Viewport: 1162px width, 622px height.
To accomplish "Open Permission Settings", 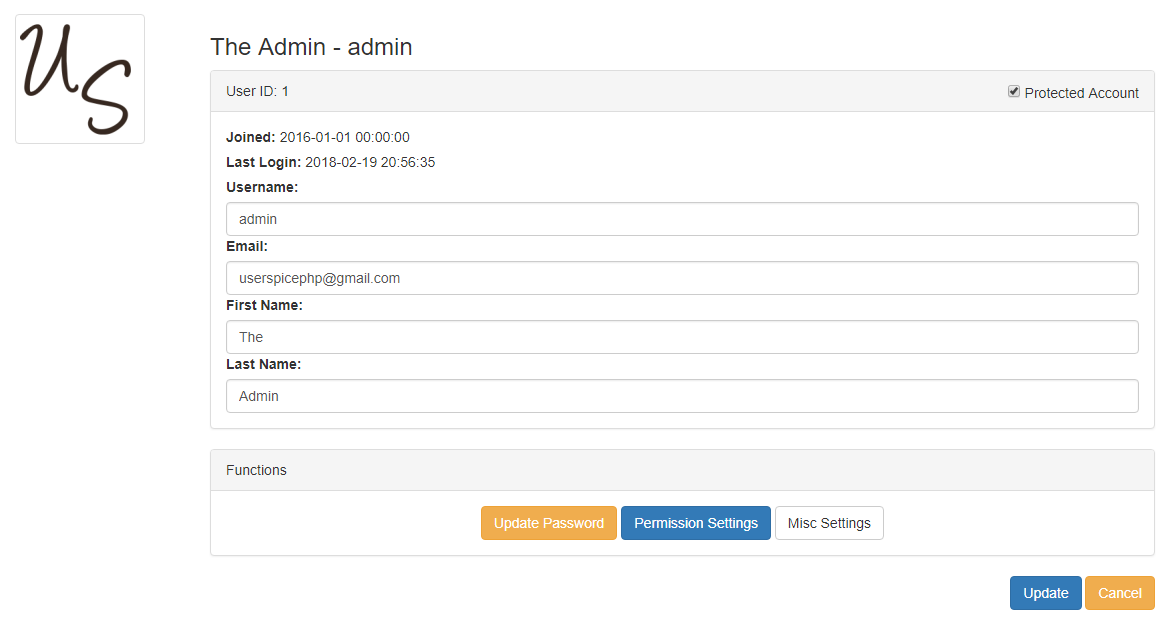I will point(695,523).
